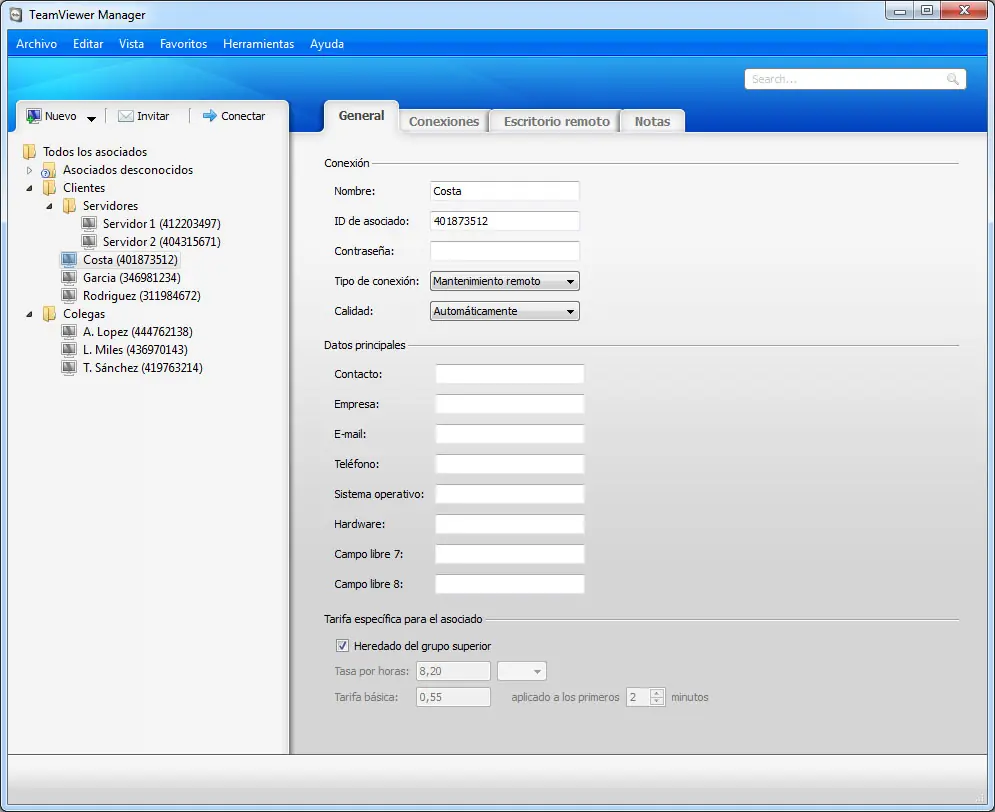Decrease the minutos stepper value
995x812 pixels.
pos(657,701)
